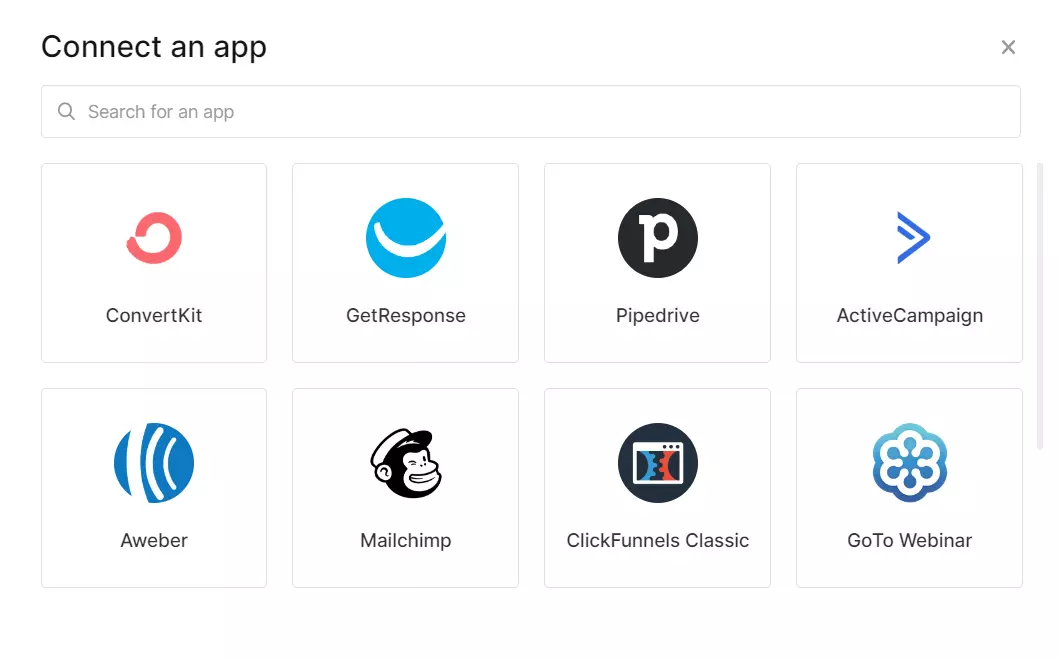The width and height of the screenshot is (1059, 659).
Task: Select the GoTo Webinar text label
Action: tap(909, 541)
